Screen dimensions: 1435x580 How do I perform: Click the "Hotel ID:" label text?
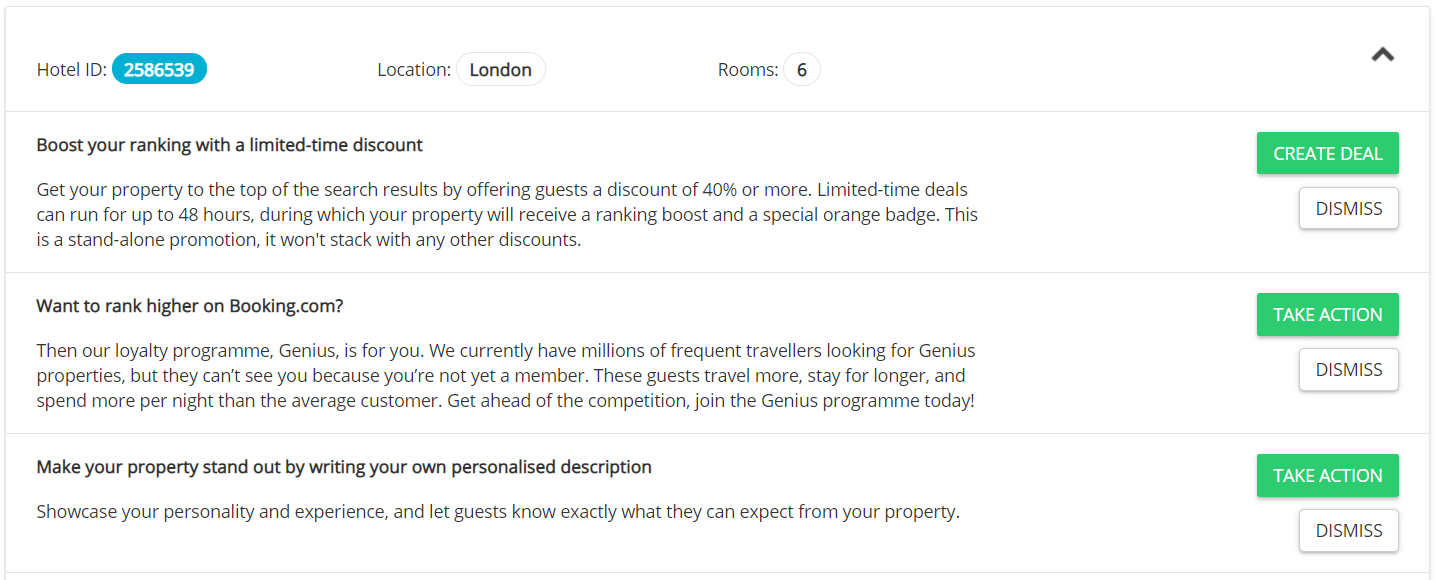click(71, 70)
